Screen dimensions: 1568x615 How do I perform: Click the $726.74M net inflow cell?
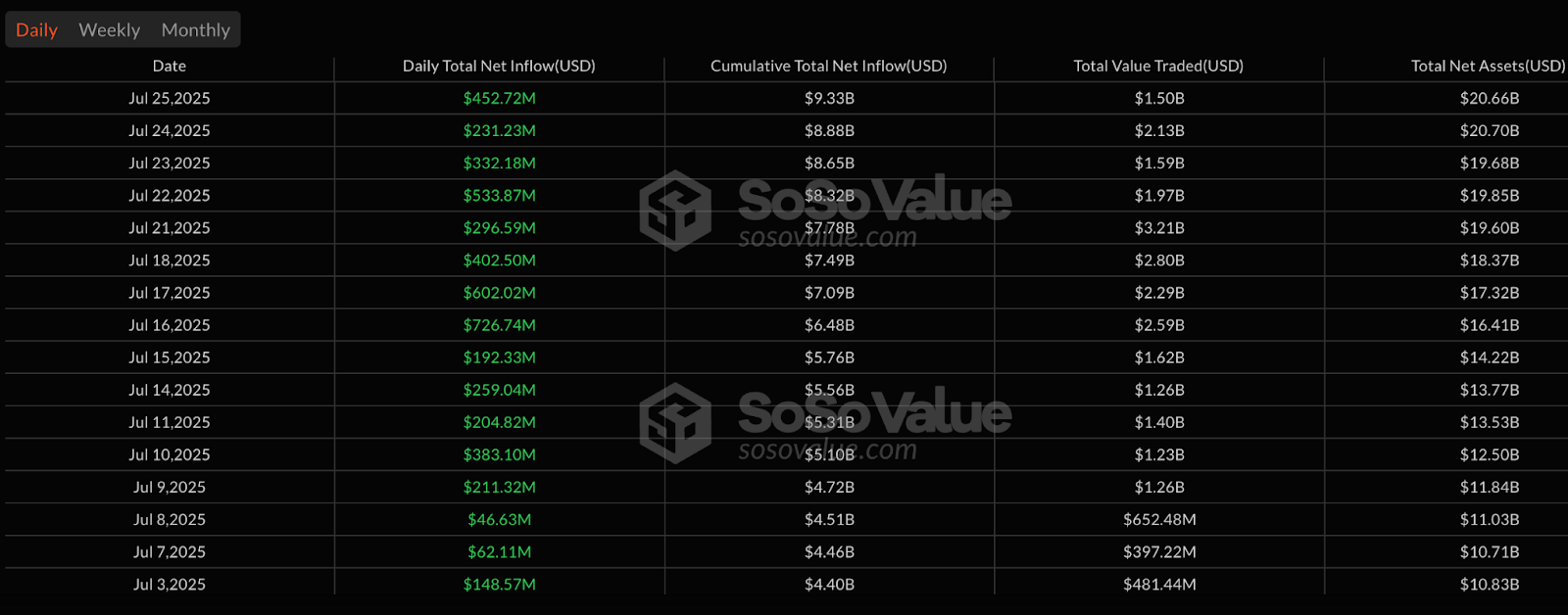pos(499,325)
